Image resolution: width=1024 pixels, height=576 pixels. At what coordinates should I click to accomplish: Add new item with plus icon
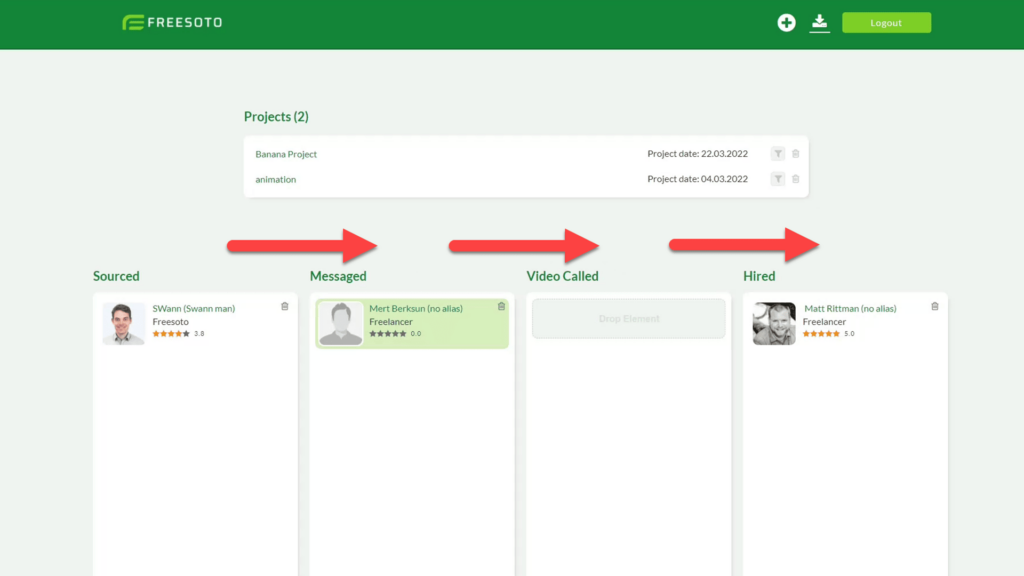(x=786, y=23)
